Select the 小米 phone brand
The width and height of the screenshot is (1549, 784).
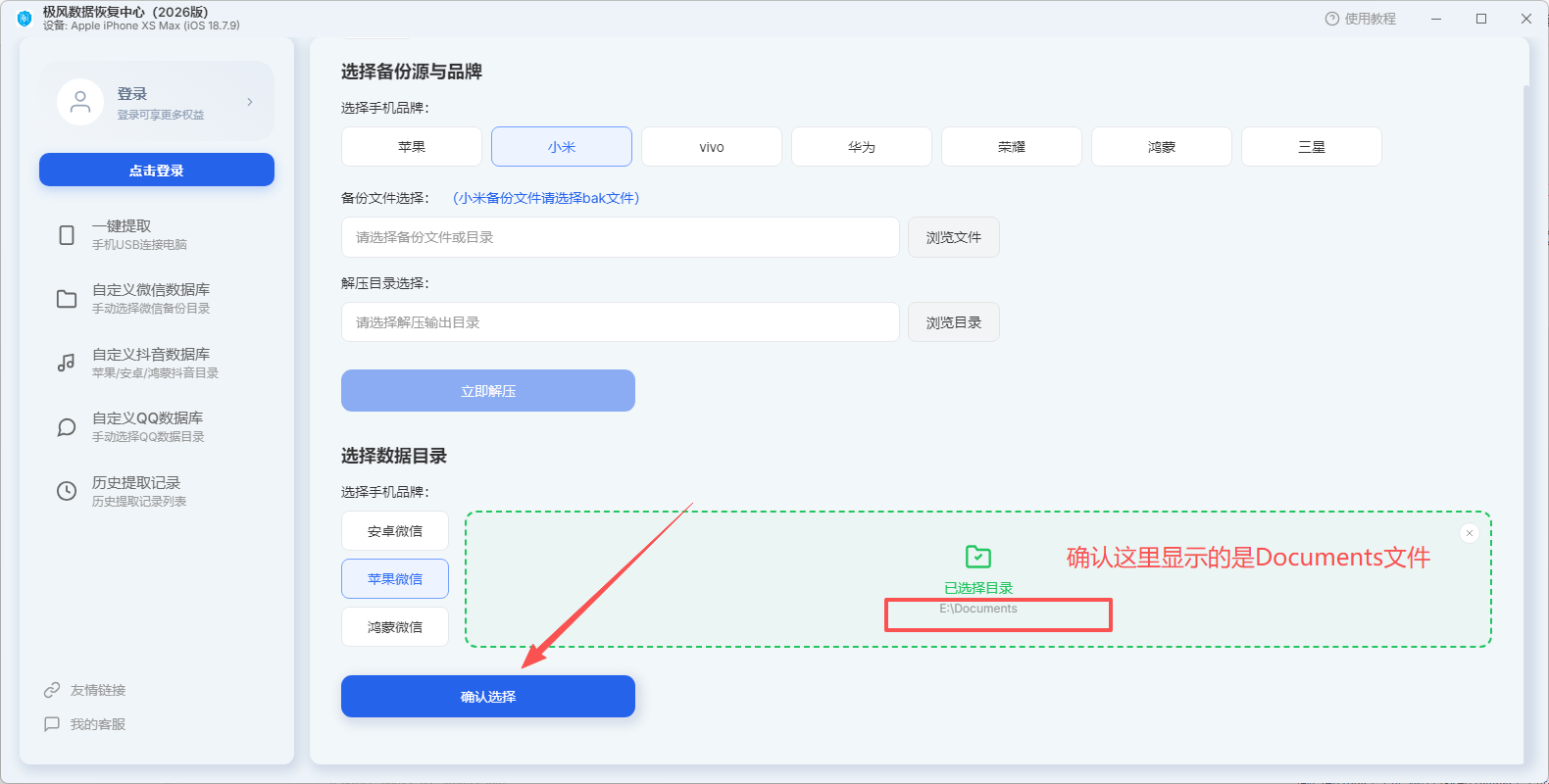[562, 147]
